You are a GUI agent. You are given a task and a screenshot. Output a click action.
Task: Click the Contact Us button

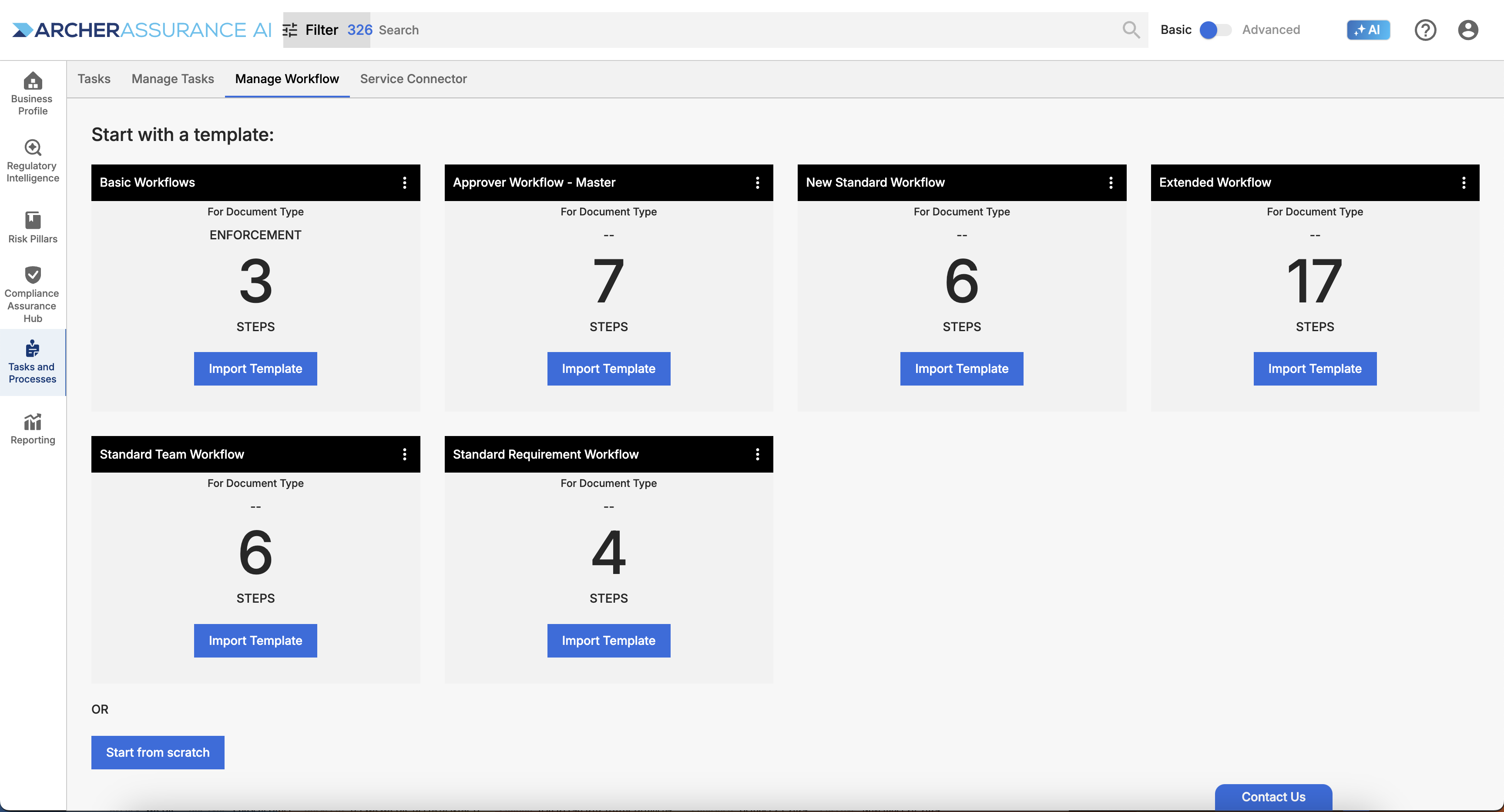1273,797
